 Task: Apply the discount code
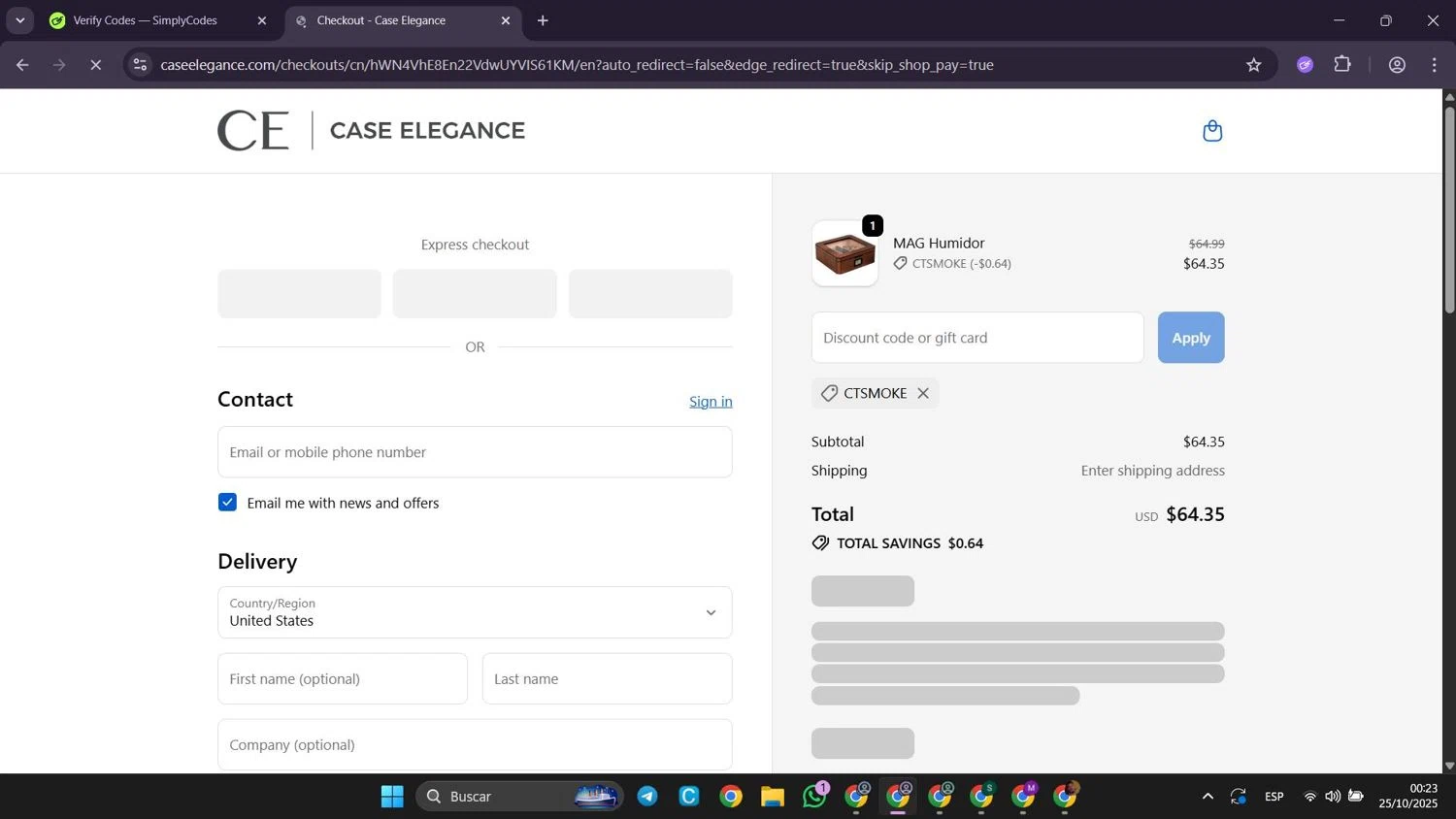pyautogui.click(x=1191, y=338)
